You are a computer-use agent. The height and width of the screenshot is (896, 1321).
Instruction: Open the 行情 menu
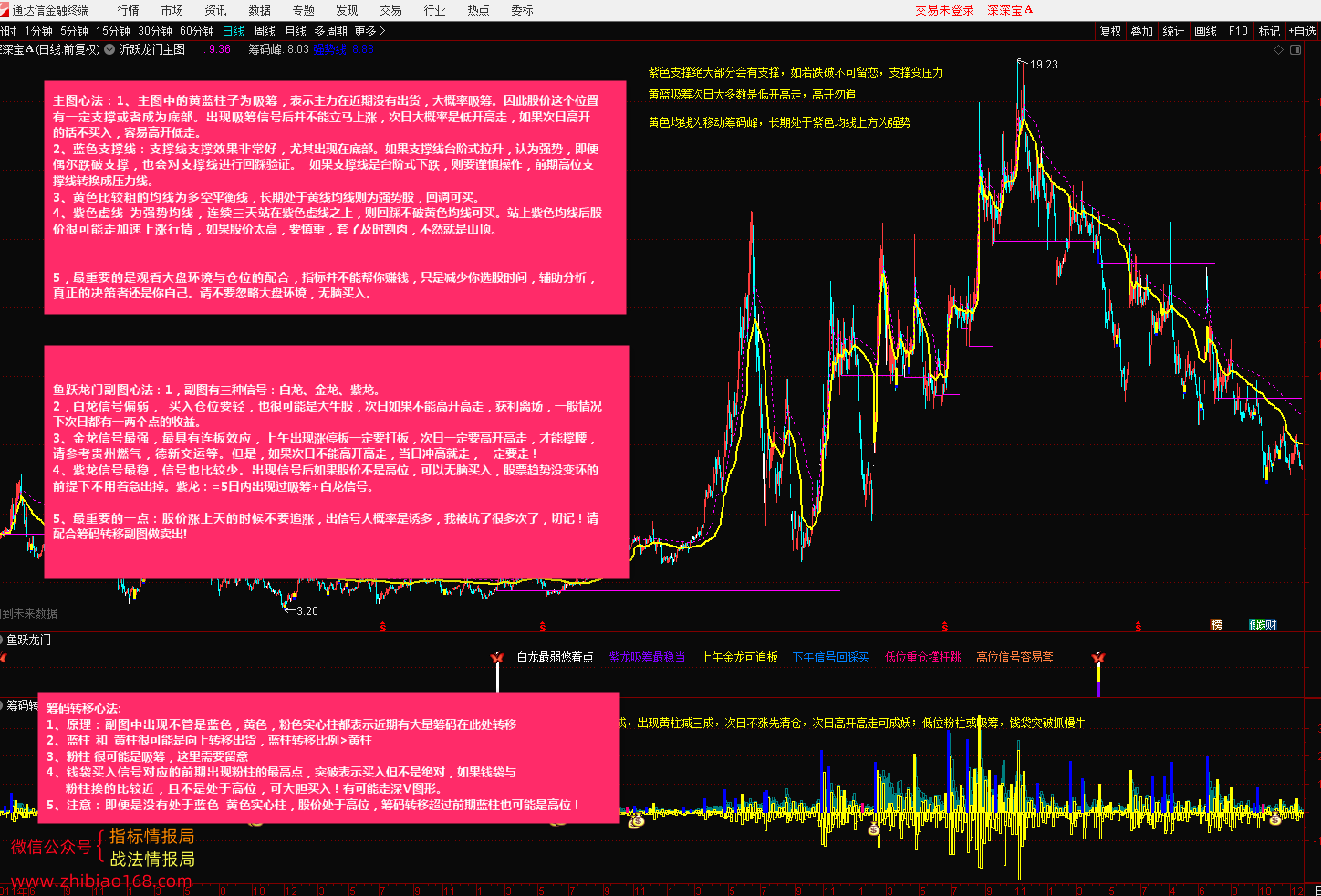coord(129,10)
